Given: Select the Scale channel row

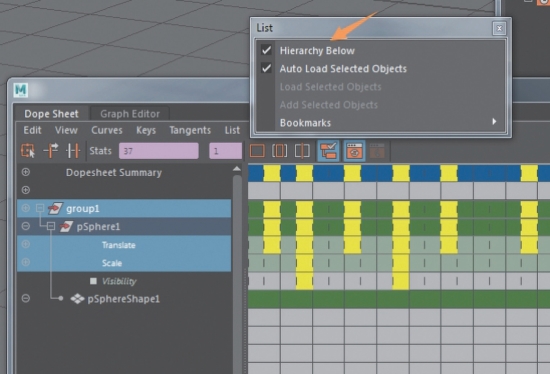Looking at the screenshot, I should click(124, 262).
